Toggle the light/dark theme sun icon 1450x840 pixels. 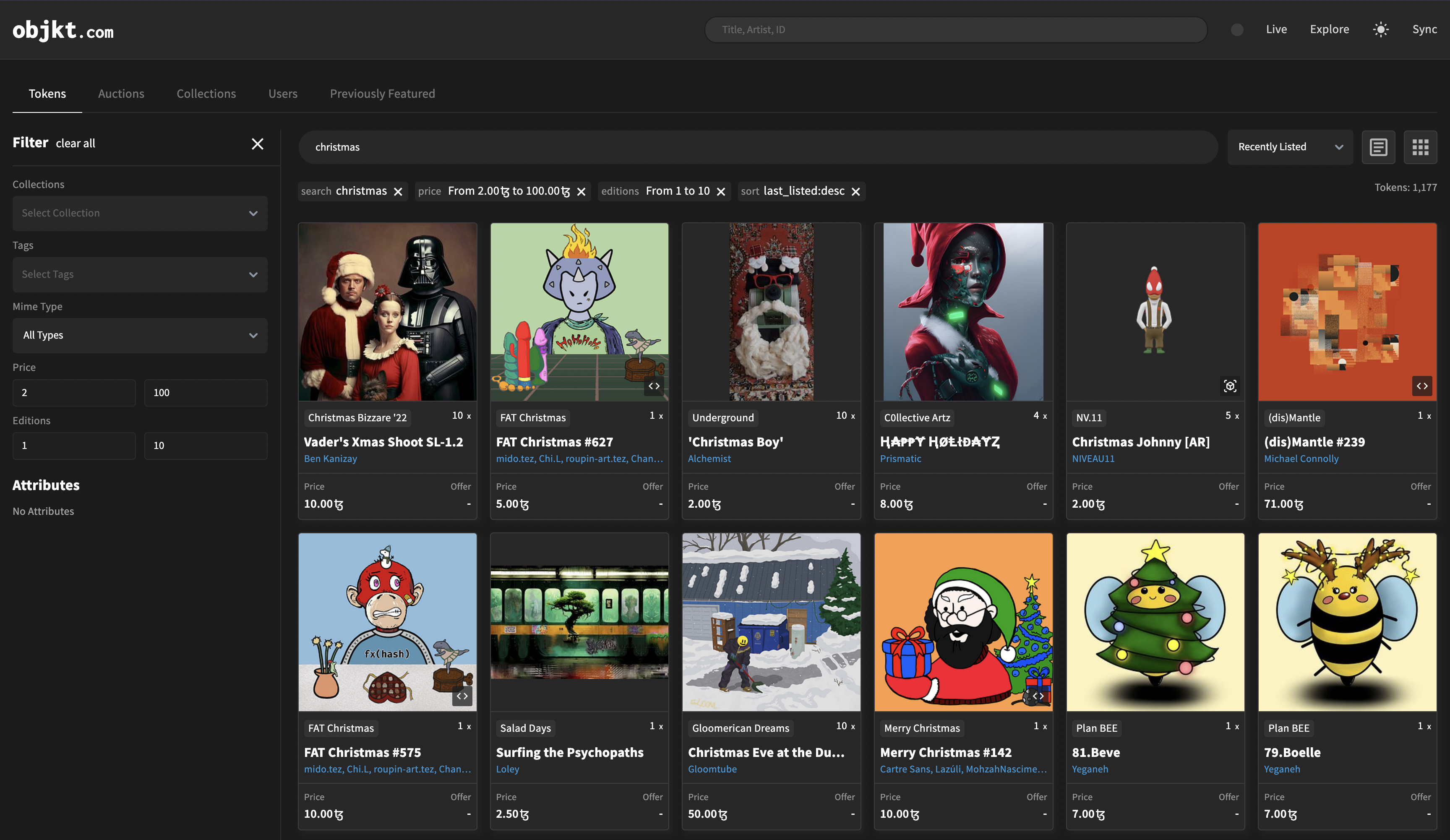pyautogui.click(x=1380, y=29)
